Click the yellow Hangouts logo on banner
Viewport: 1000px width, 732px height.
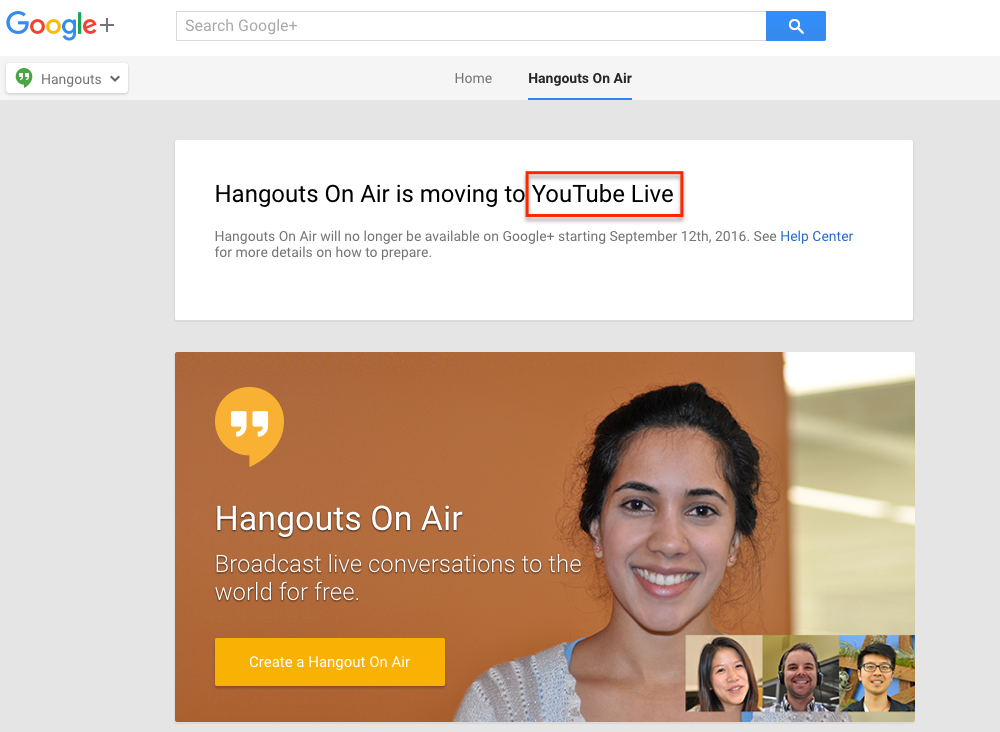pos(249,426)
